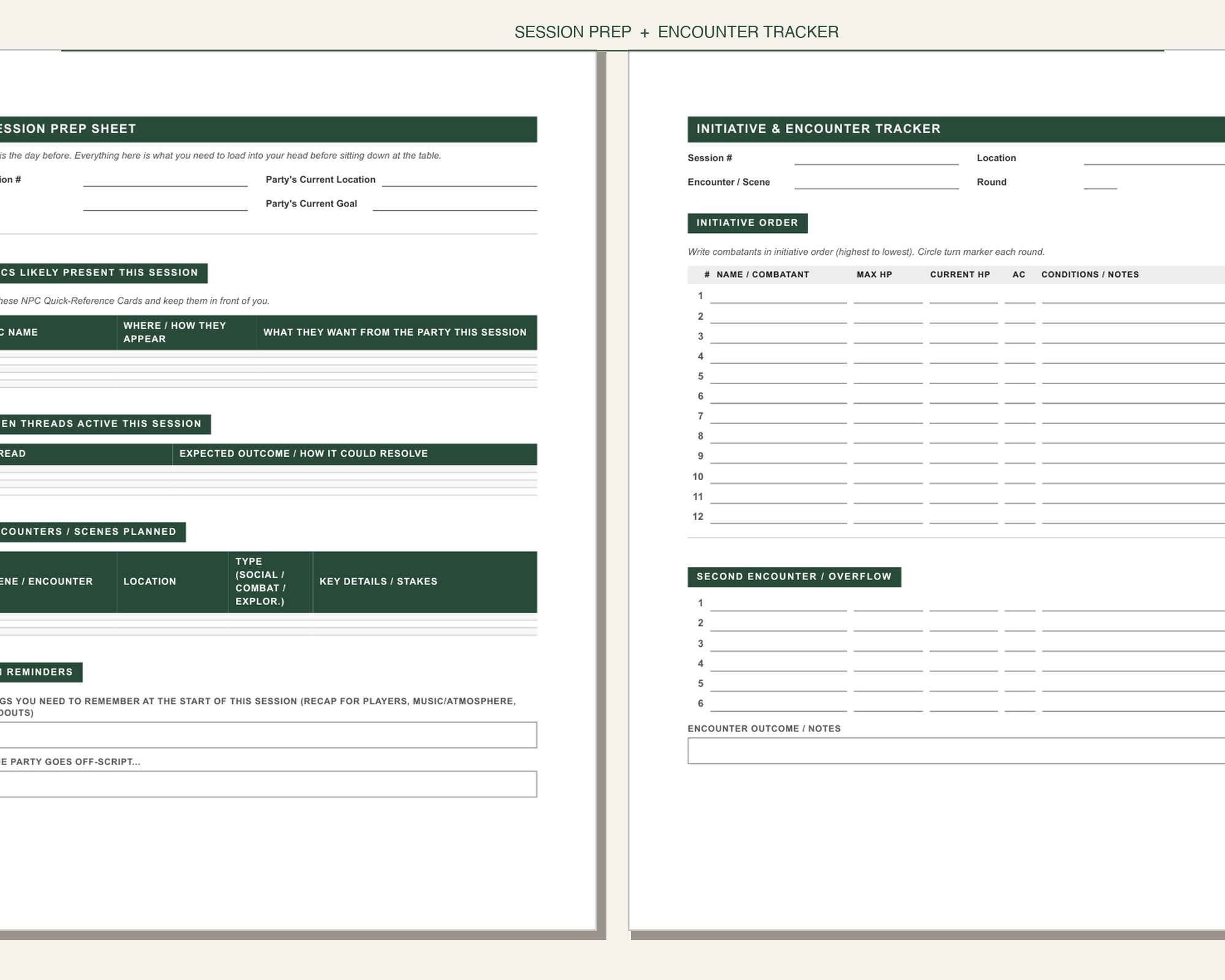The image size is (1225, 980).
Task: Click the Max HP column header
Action: pyautogui.click(x=874, y=275)
